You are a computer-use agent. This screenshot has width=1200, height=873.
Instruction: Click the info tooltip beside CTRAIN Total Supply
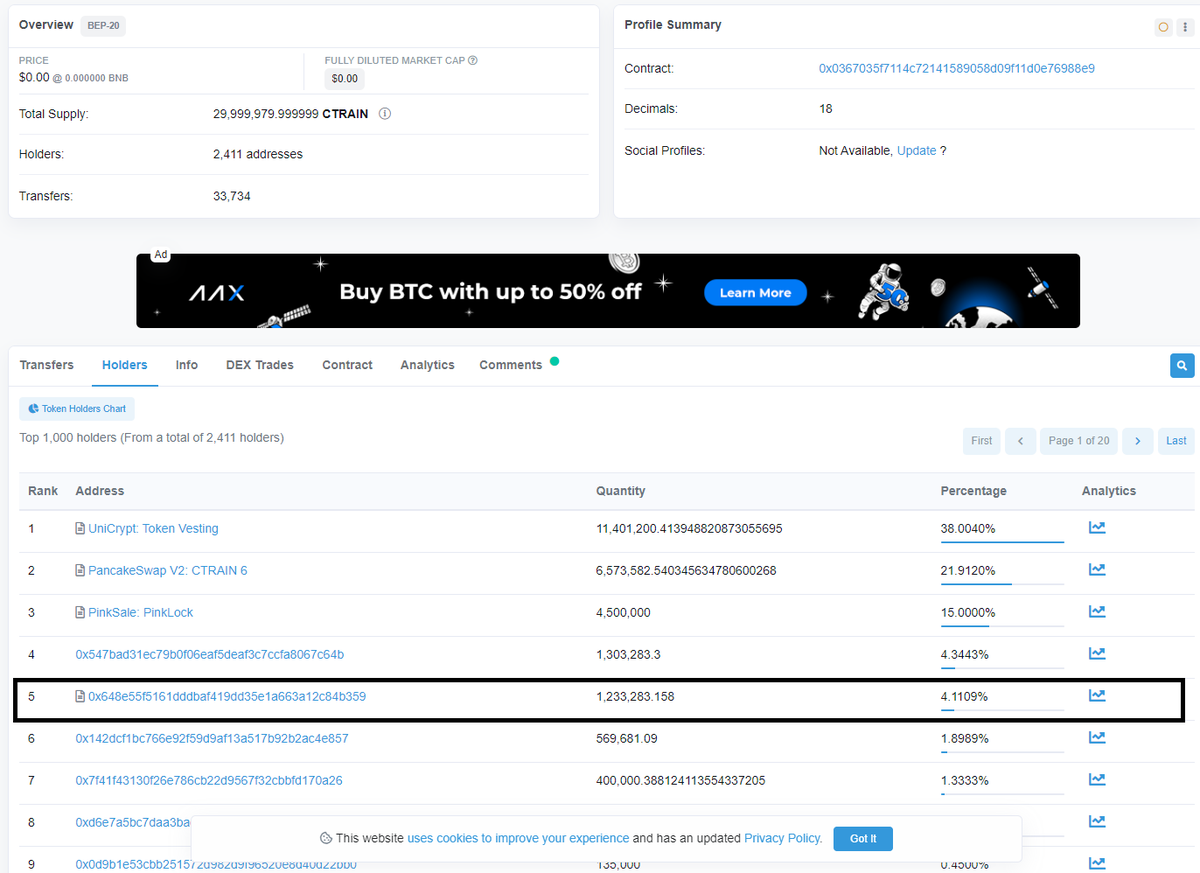(x=385, y=113)
